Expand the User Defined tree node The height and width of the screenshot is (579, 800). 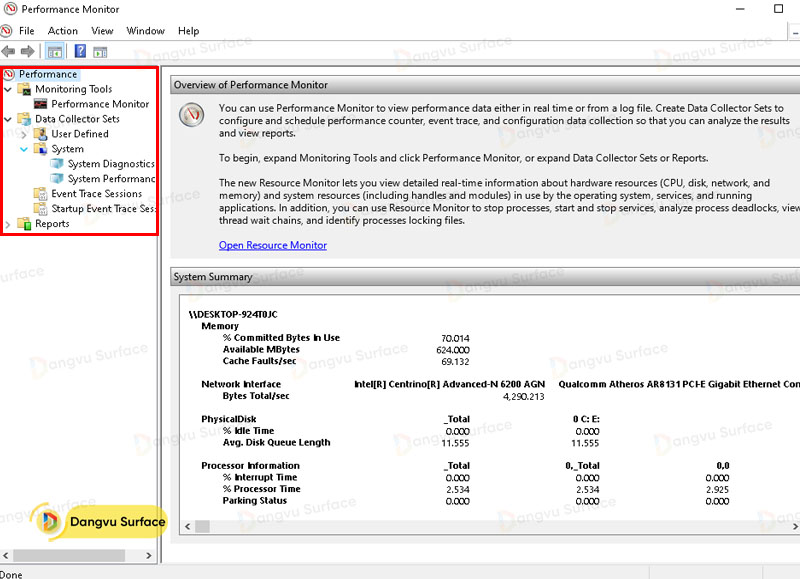24,134
